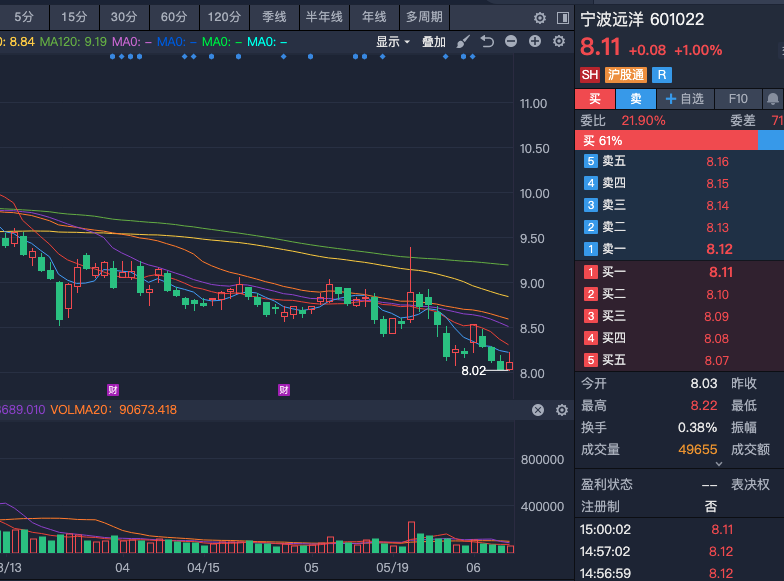784x581 pixels.
Task: Switch to the 30分 period tab
Action: (x=124, y=17)
